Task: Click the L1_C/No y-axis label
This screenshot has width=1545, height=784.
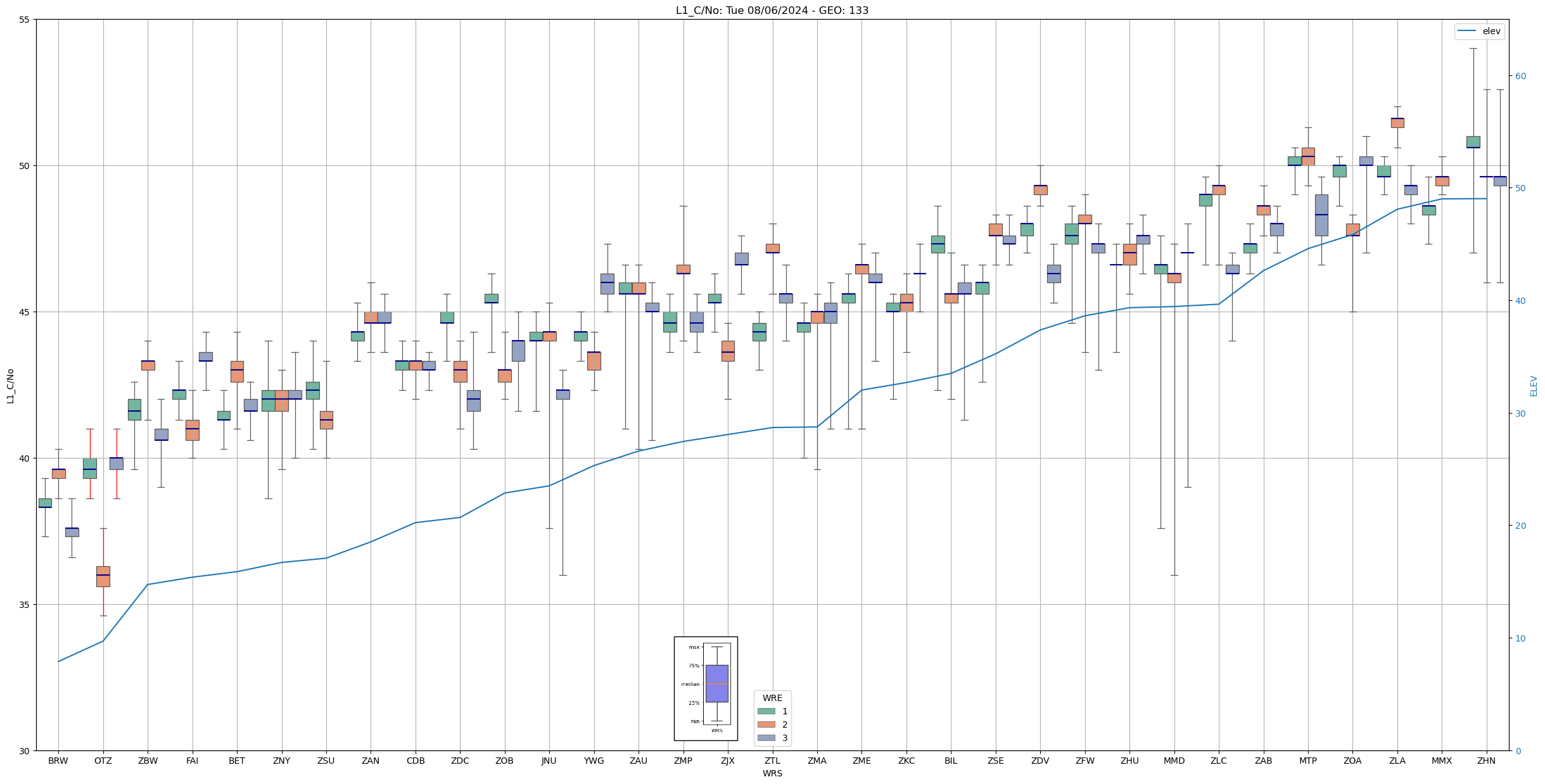Action: [x=10, y=386]
